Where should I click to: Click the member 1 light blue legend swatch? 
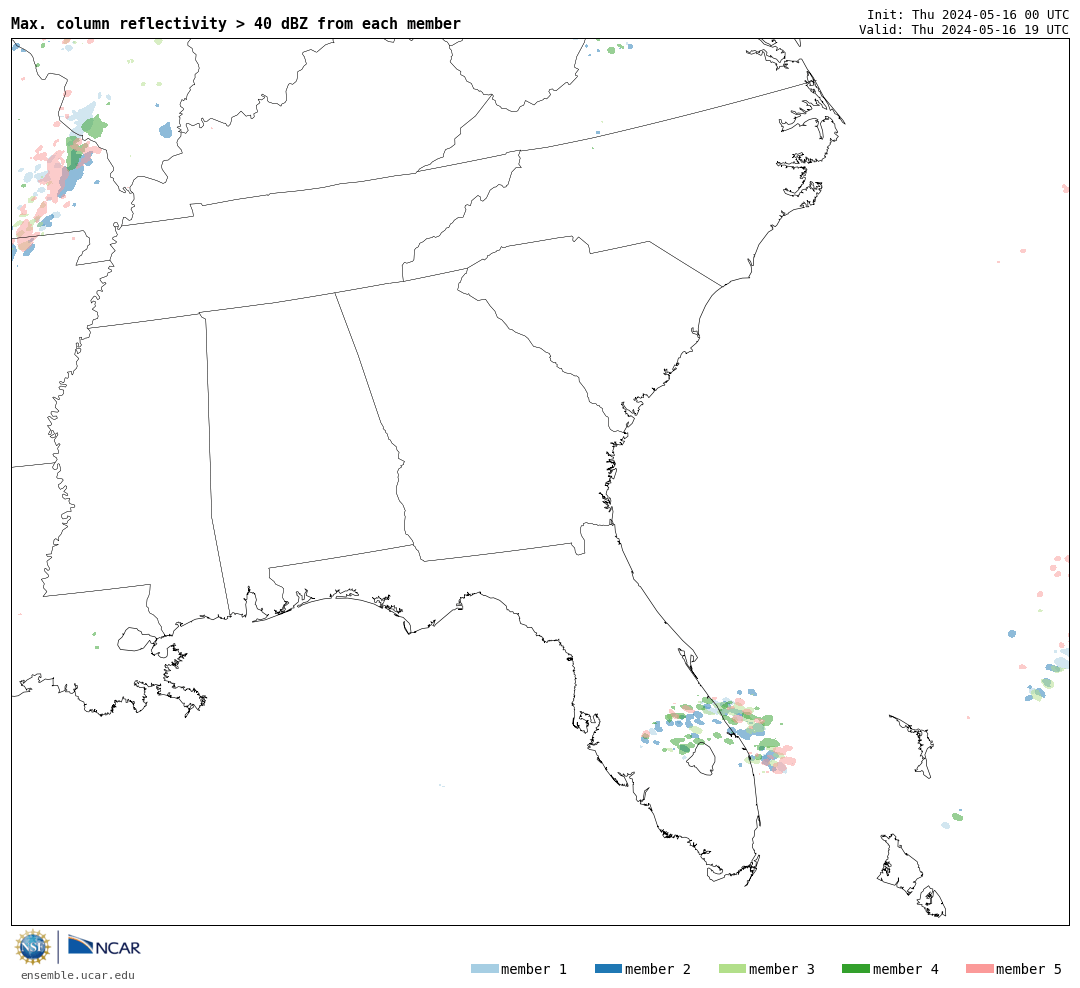(x=484, y=969)
